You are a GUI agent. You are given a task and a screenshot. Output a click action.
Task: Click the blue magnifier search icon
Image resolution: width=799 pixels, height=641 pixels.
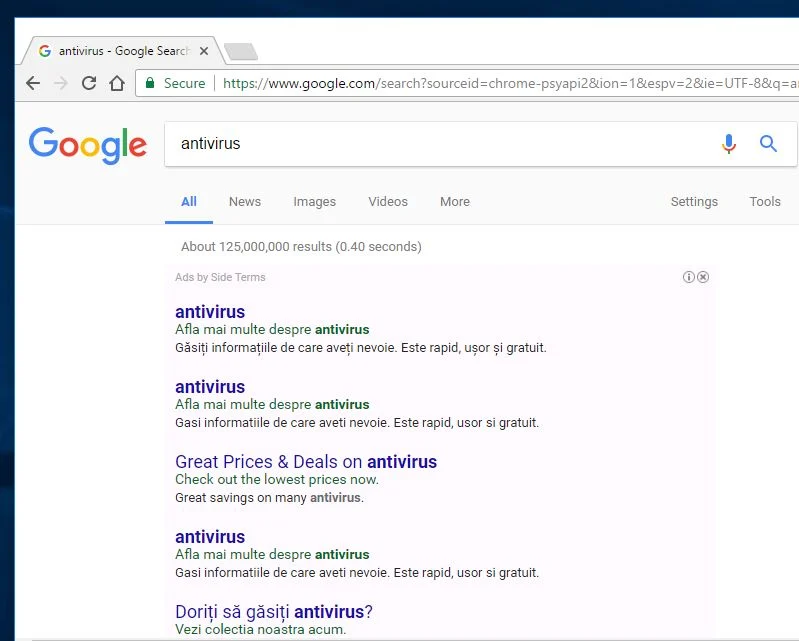tap(768, 144)
